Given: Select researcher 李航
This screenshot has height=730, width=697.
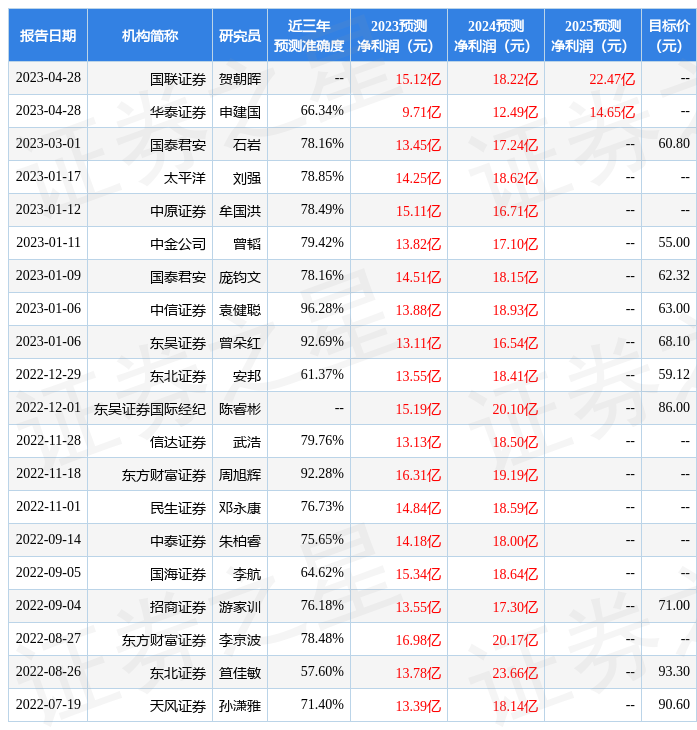Looking at the screenshot, I should [x=247, y=575].
